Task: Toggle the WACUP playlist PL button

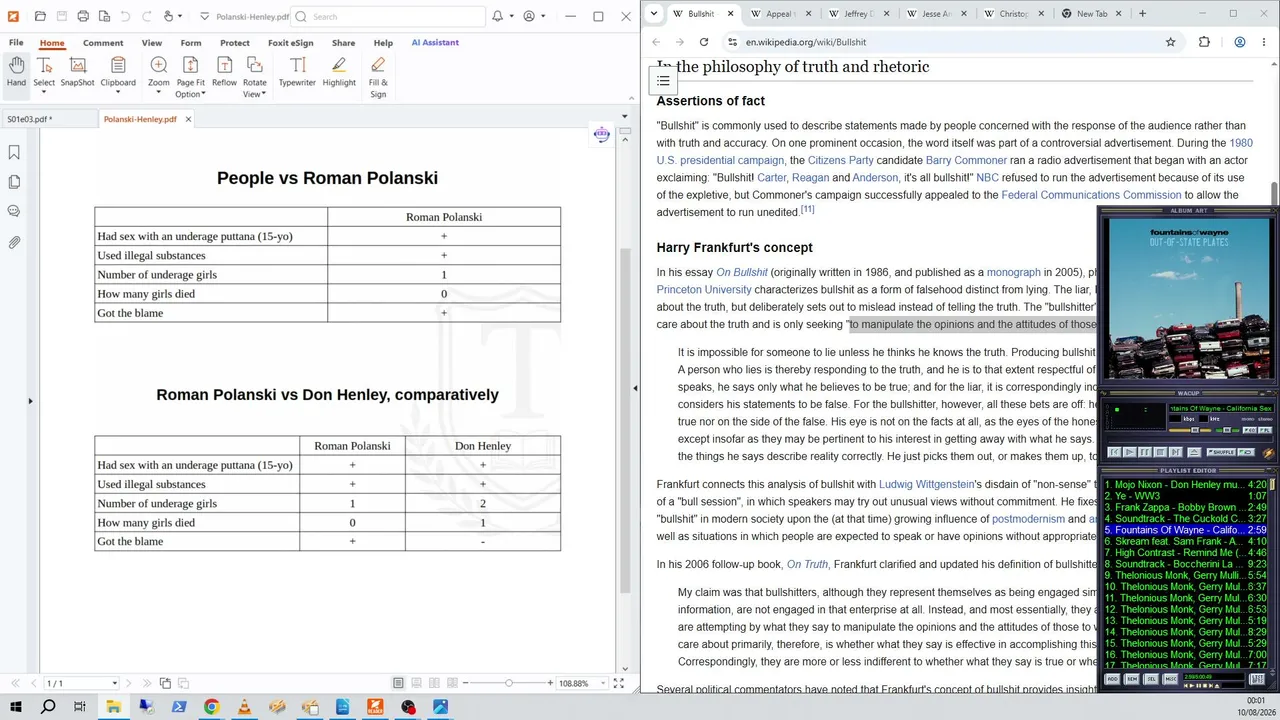Action: [x=1265, y=430]
